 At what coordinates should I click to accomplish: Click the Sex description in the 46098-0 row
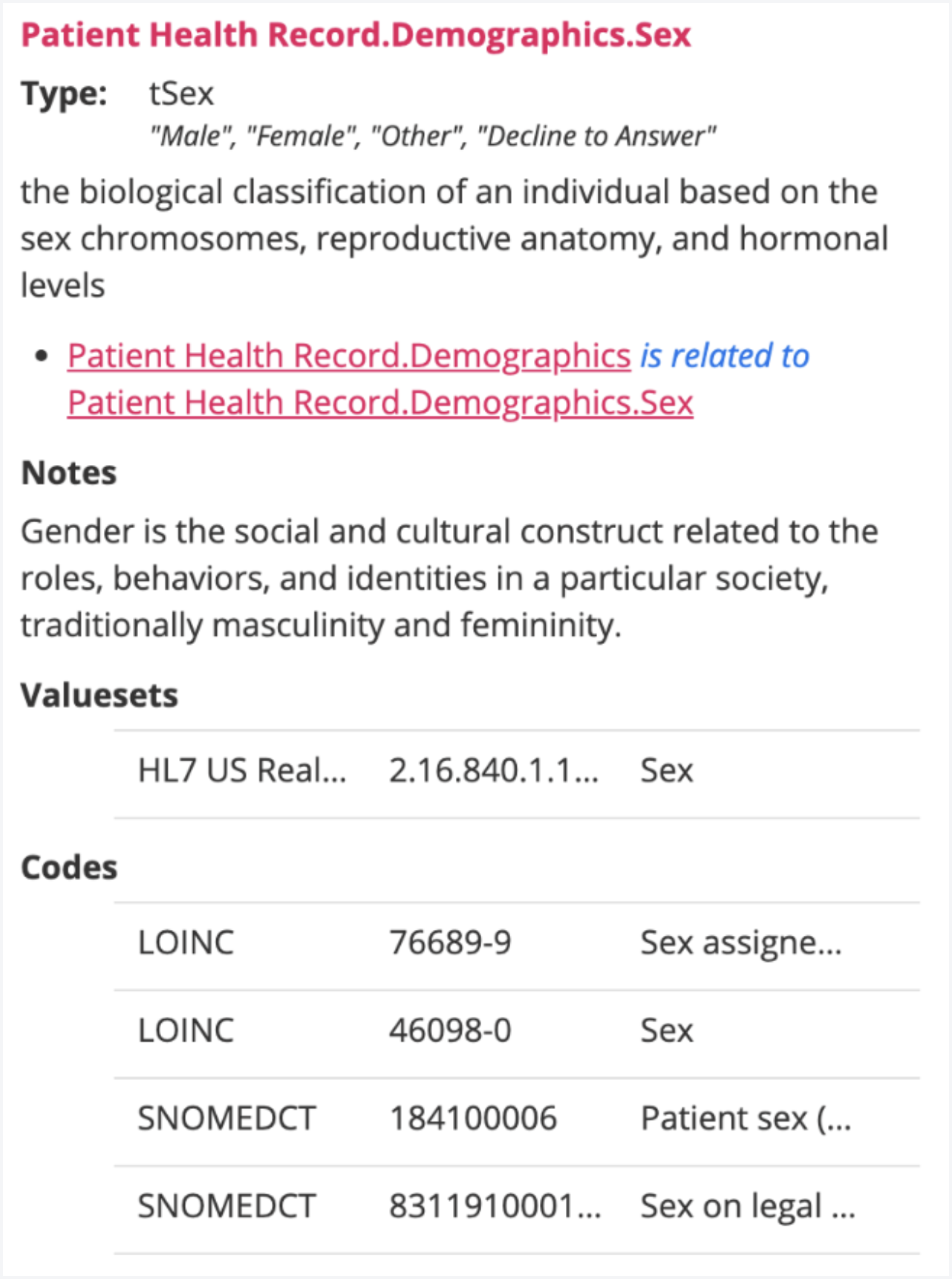[x=667, y=1030]
